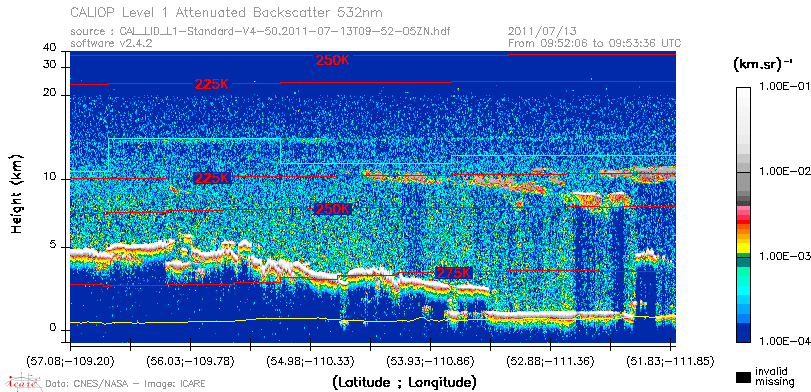Click the 40 tick label on the height axis
This screenshot has width=811, height=392.
click(50, 48)
